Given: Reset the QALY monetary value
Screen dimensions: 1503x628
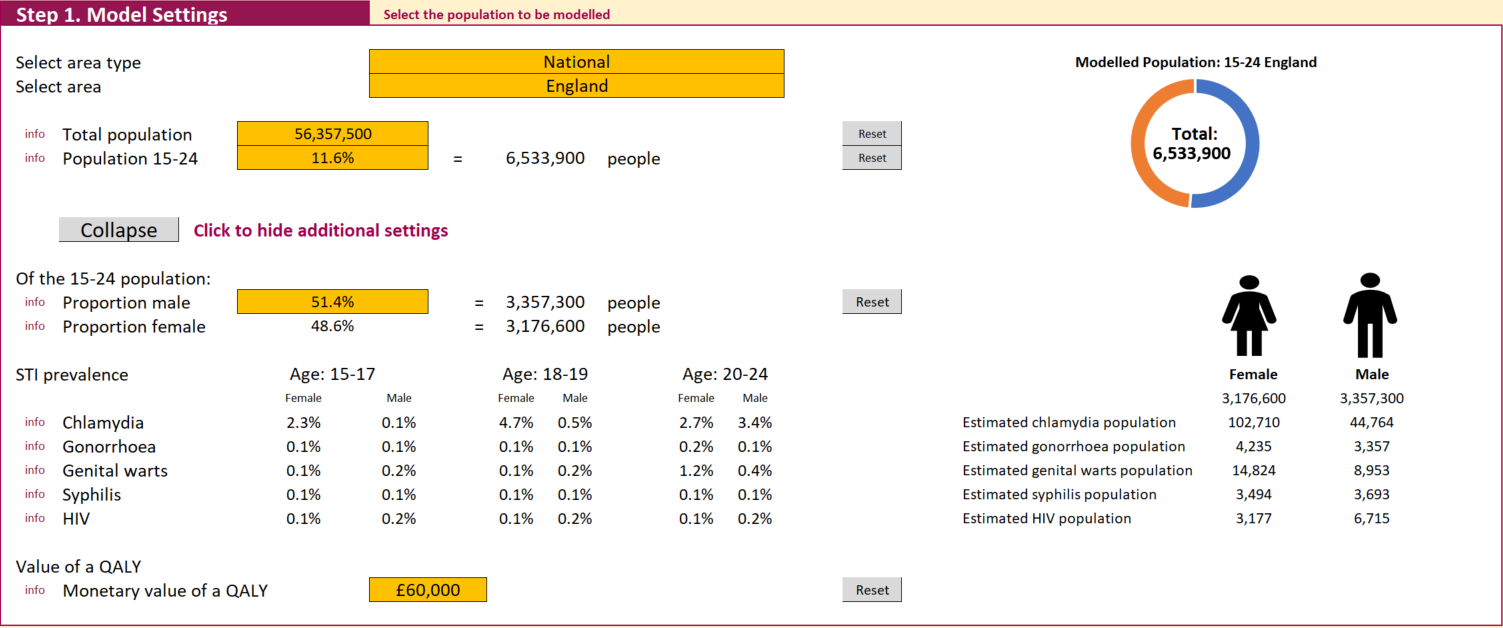Looking at the screenshot, I should point(872,590).
